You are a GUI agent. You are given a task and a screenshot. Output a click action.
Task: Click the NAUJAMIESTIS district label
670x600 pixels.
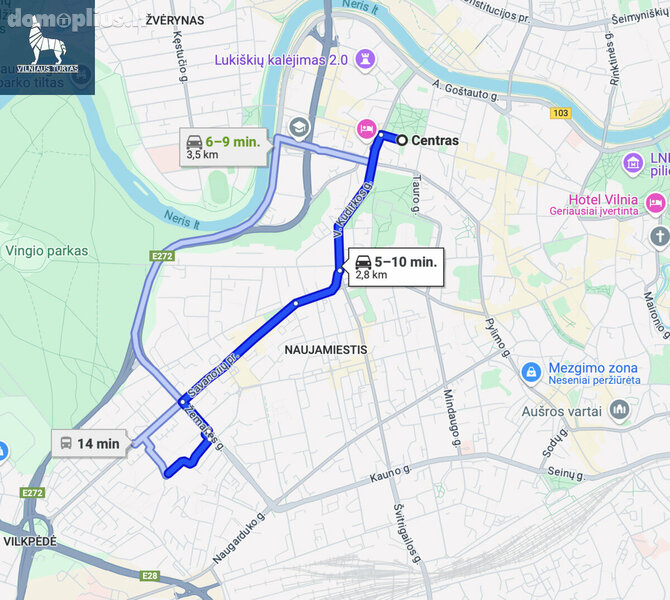click(x=326, y=350)
